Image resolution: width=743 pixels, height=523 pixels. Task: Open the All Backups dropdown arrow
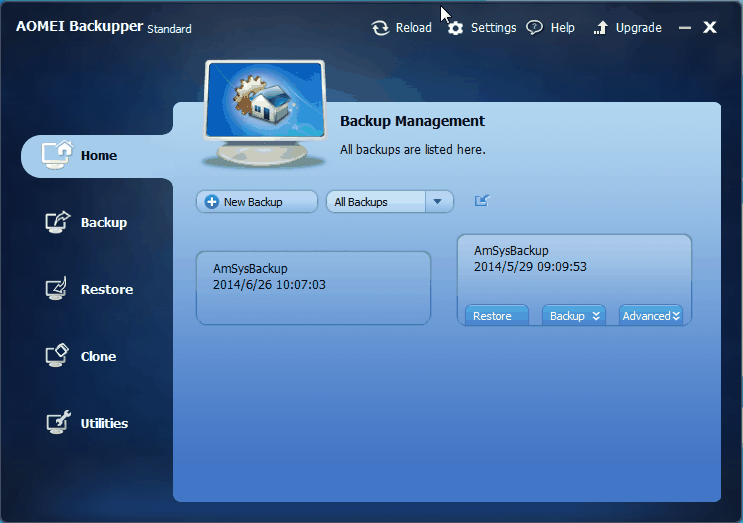point(437,202)
